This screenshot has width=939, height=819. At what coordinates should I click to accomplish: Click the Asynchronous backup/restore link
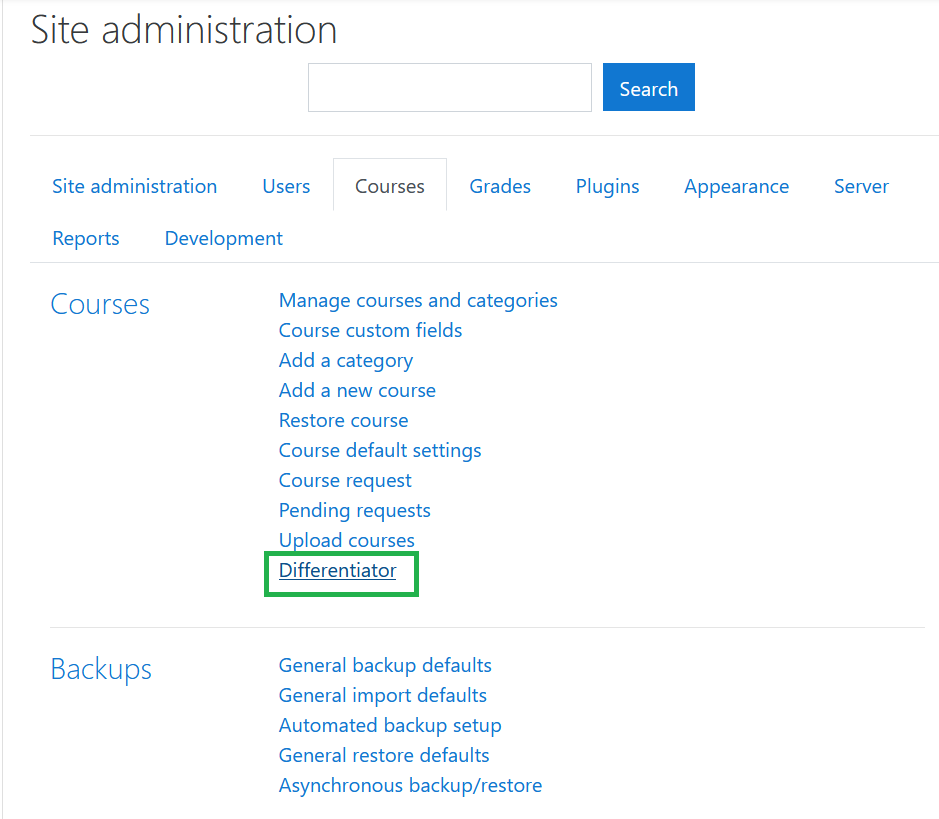click(410, 785)
